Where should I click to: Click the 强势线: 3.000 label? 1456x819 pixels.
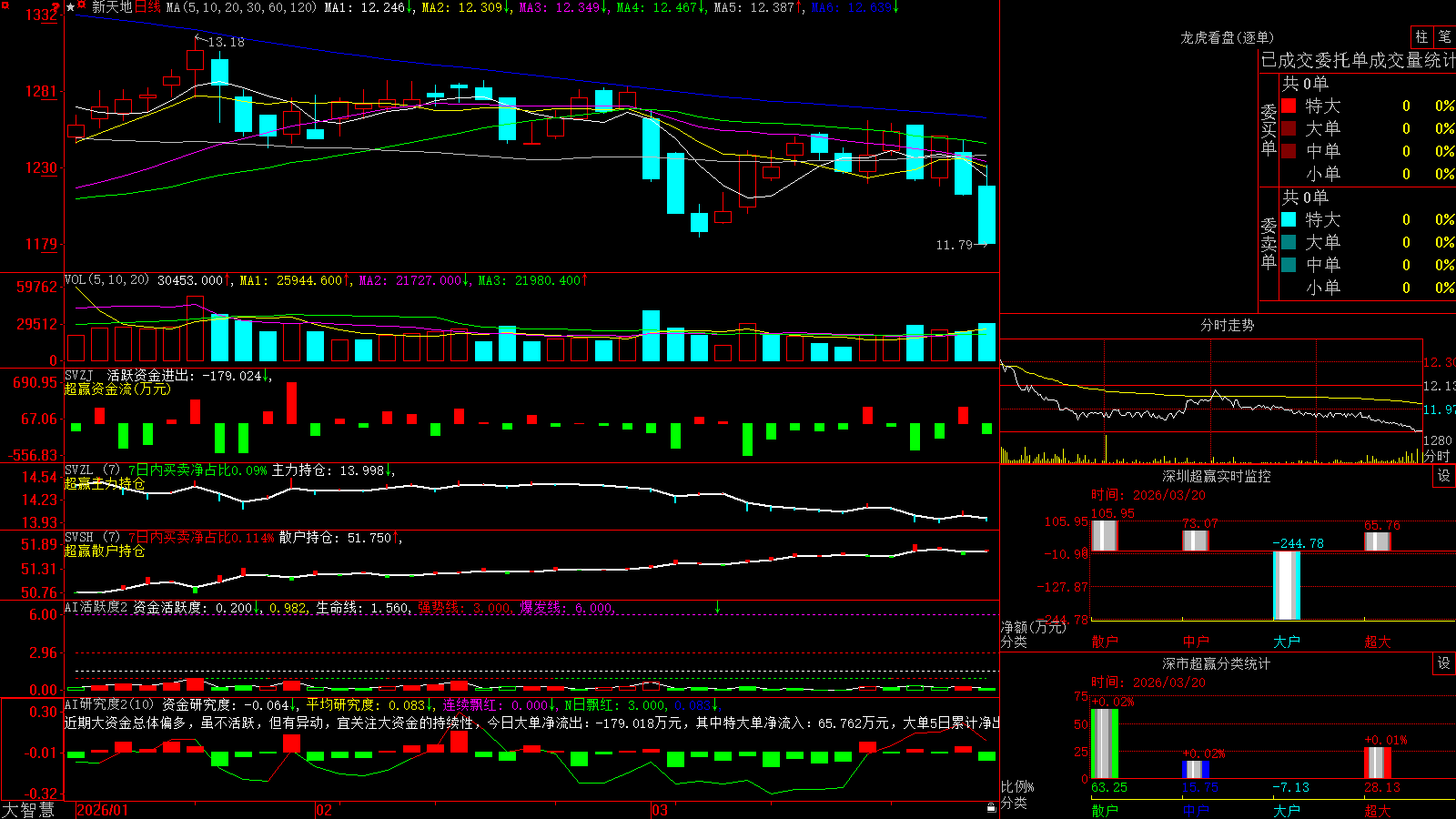pyautogui.click(x=464, y=608)
